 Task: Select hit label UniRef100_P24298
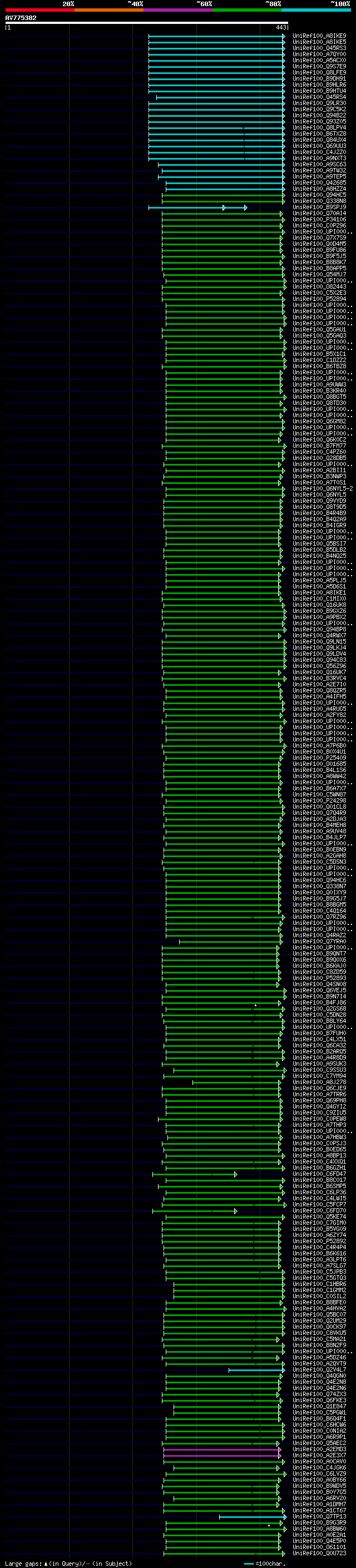[319, 800]
